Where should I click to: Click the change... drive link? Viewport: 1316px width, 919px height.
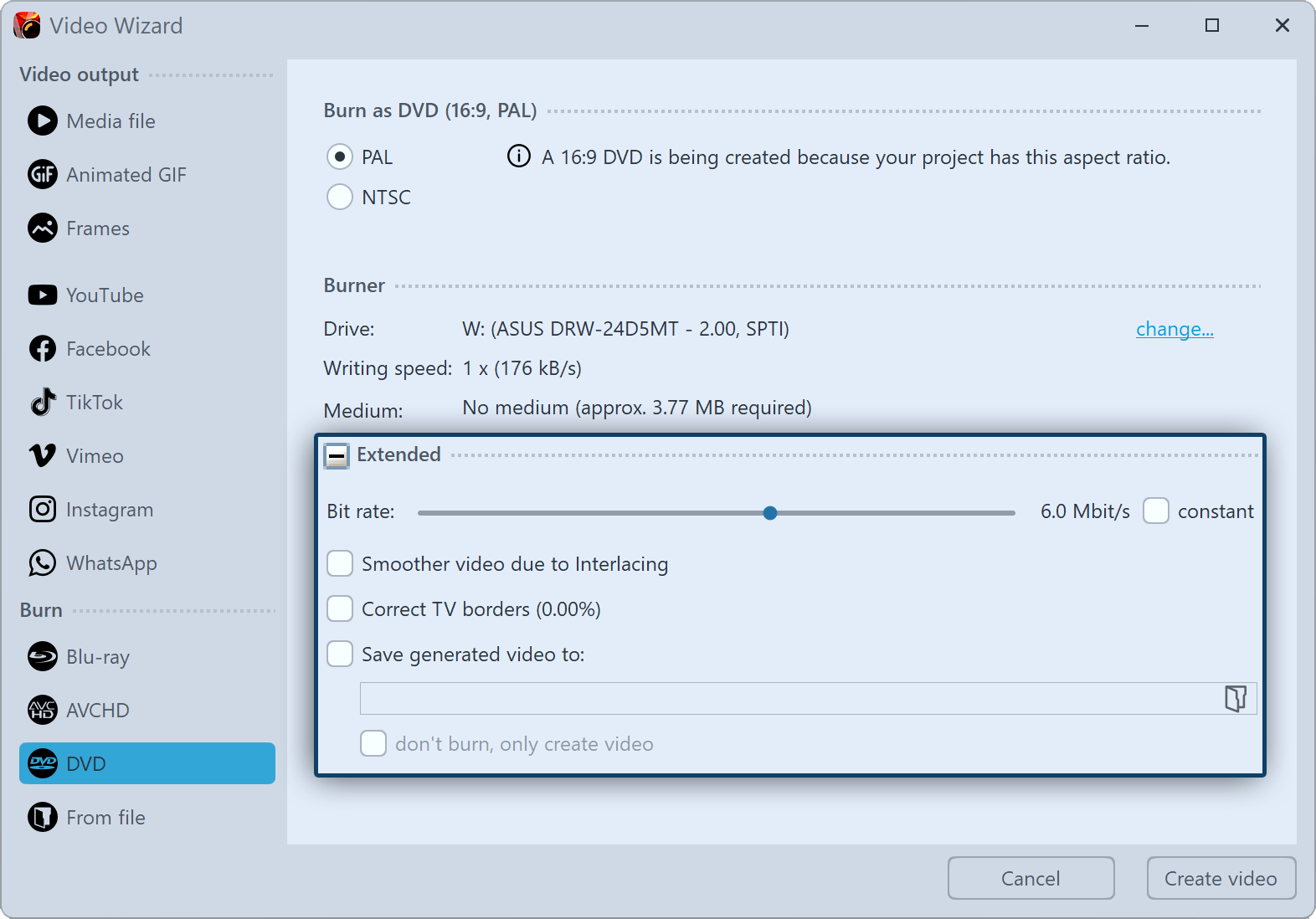[1175, 329]
